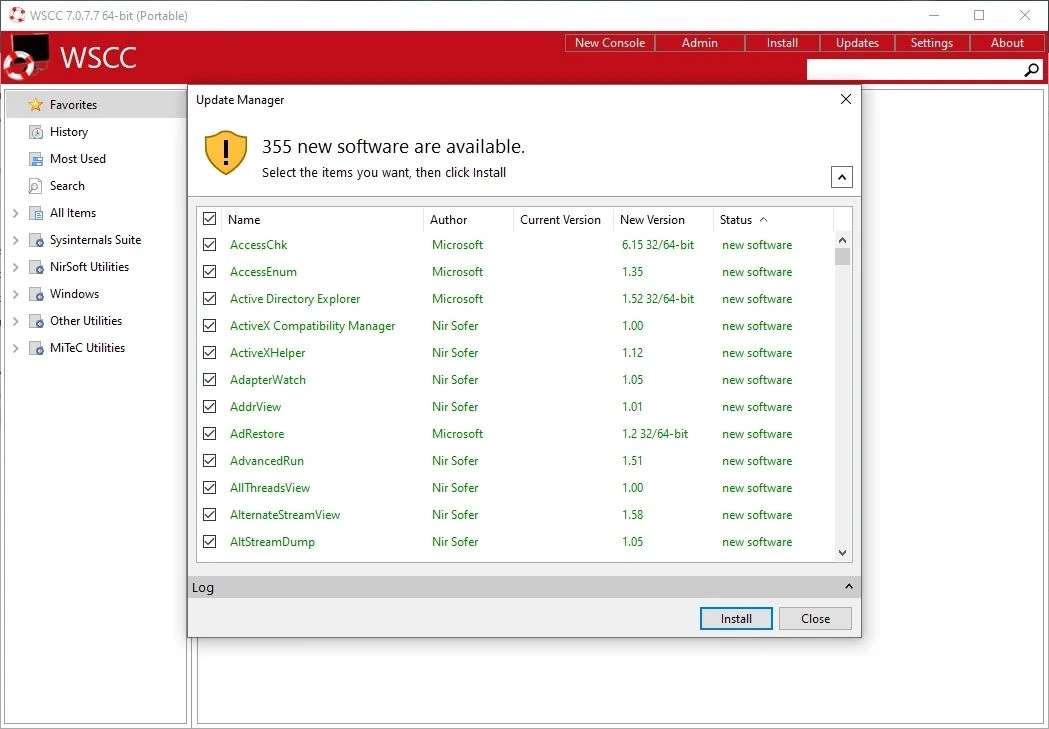Click the MiTeC Utilities folder icon
Image resolution: width=1049 pixels, height=729 pixels.
(x=36, y=348)
